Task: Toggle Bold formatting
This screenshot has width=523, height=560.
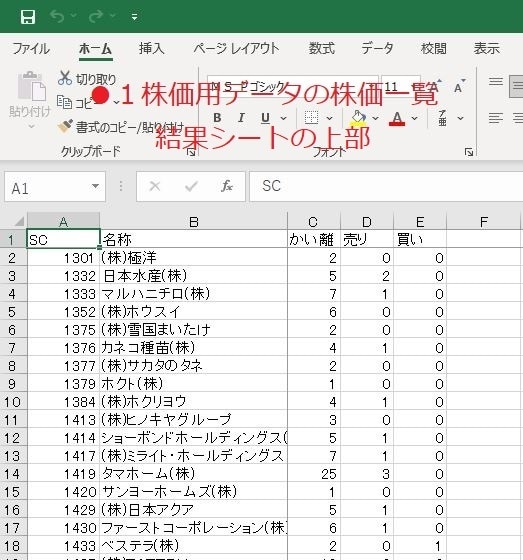Action: click(217, 118)
